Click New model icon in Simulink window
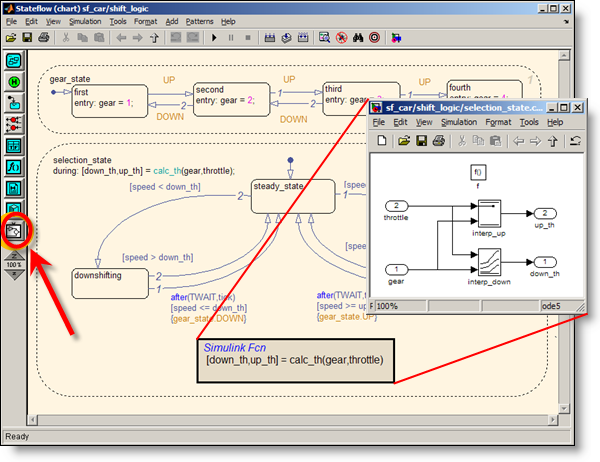The width and height of the screenshot is (600, 462). tap(382, 141)
